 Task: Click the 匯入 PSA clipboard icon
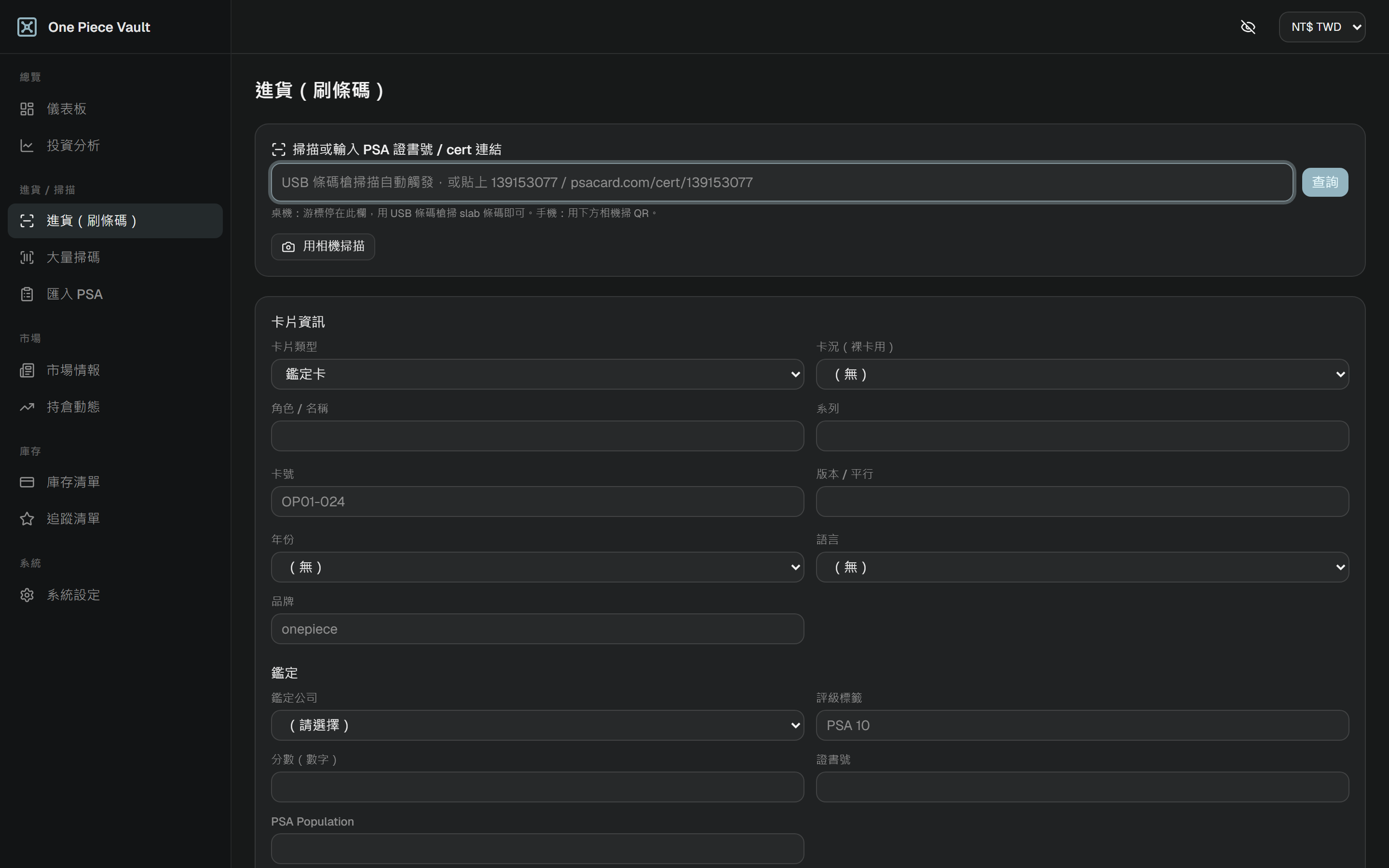[x=27, y=295]
